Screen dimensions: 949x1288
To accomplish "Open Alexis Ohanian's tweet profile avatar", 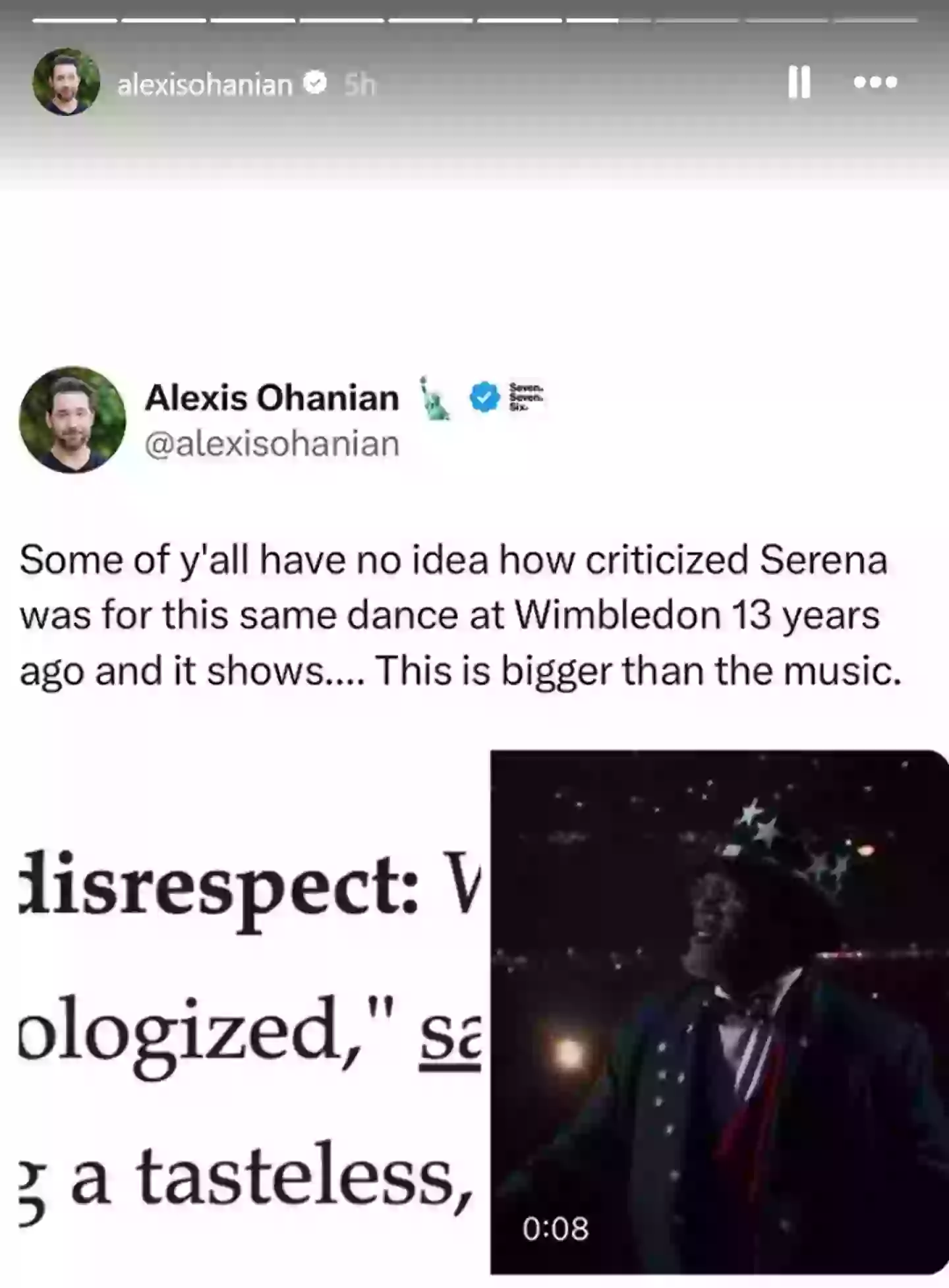I will tap(72, 419).
